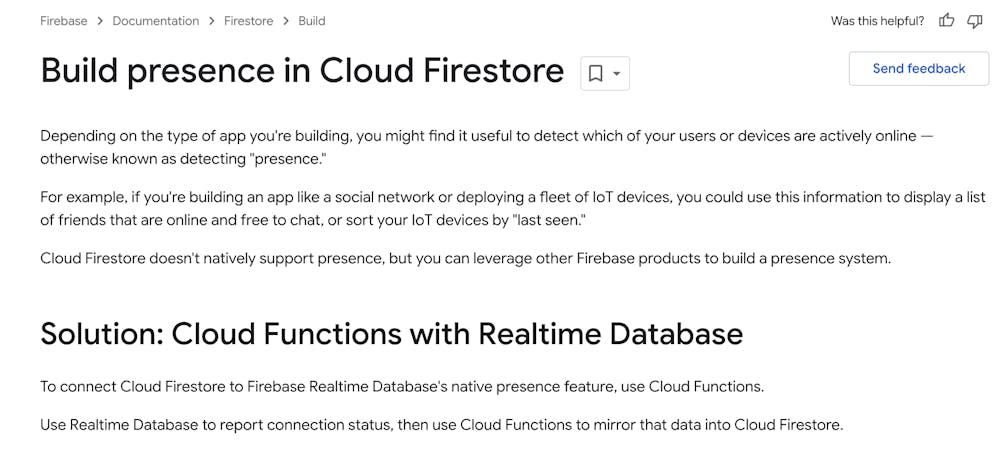This screenshot has height=461, width=1000.
Task: Bookmark this page with the bookmark icon
Action: [595, 73]
